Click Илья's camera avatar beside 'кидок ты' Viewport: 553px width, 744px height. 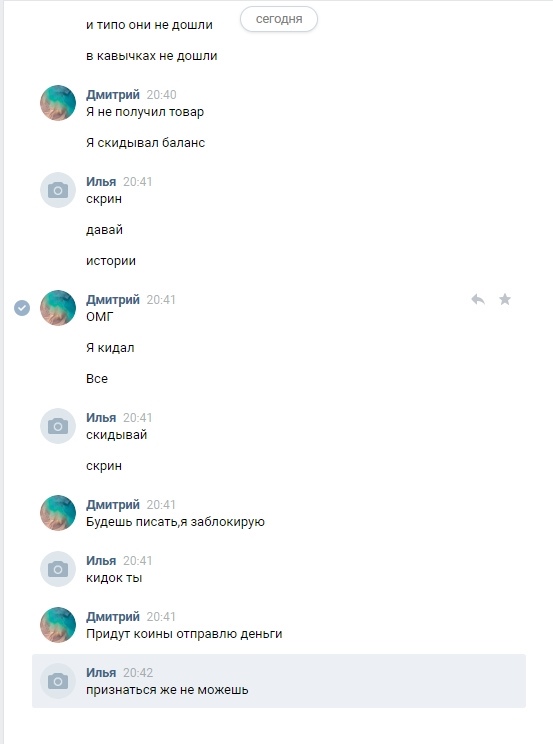[58, 569]
